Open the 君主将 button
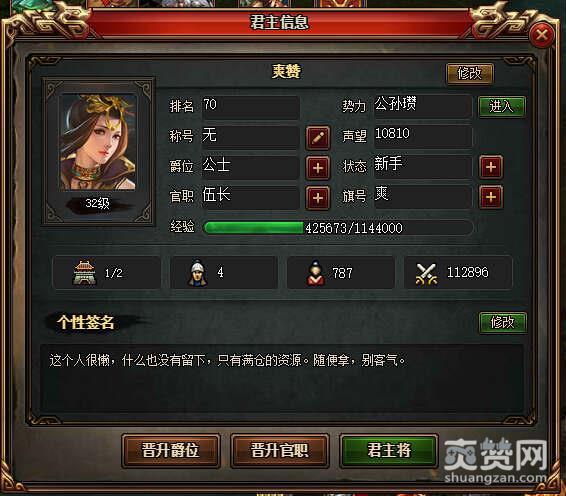Image resolution: width=566 pixels, height=496 pixels. click(389, 451)
